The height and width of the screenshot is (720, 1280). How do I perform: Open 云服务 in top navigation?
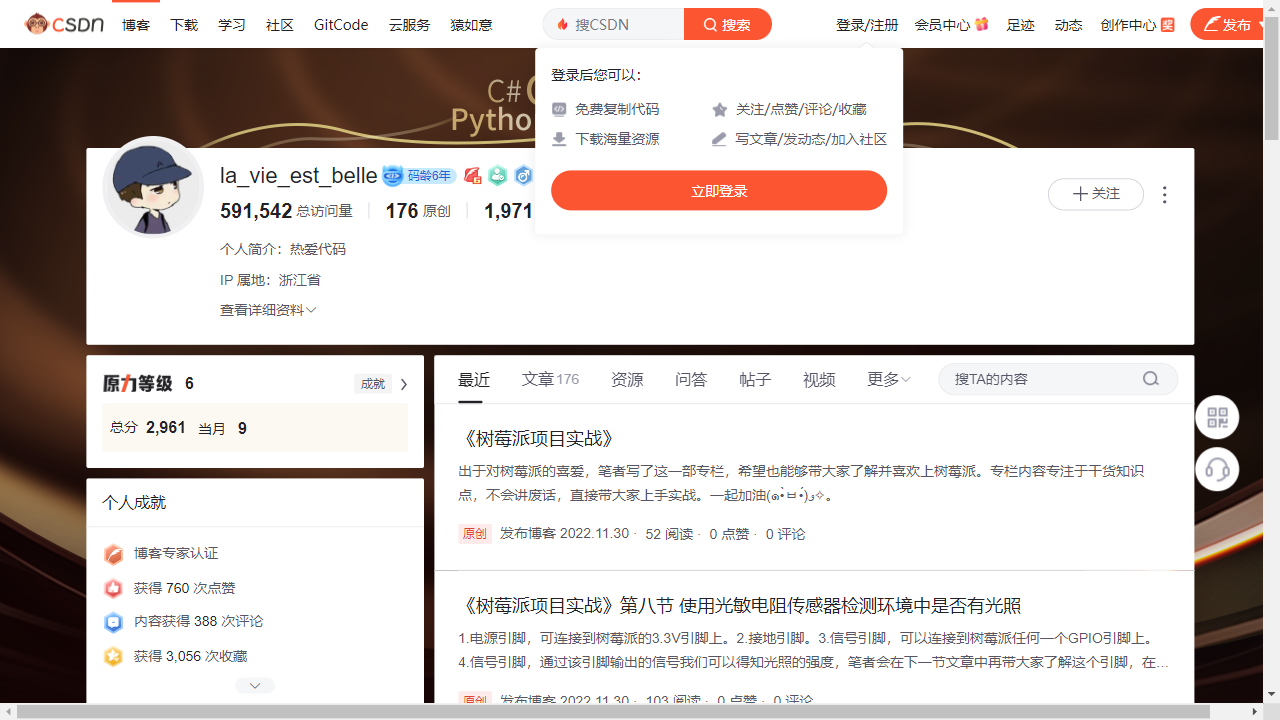tap(410, 25)
